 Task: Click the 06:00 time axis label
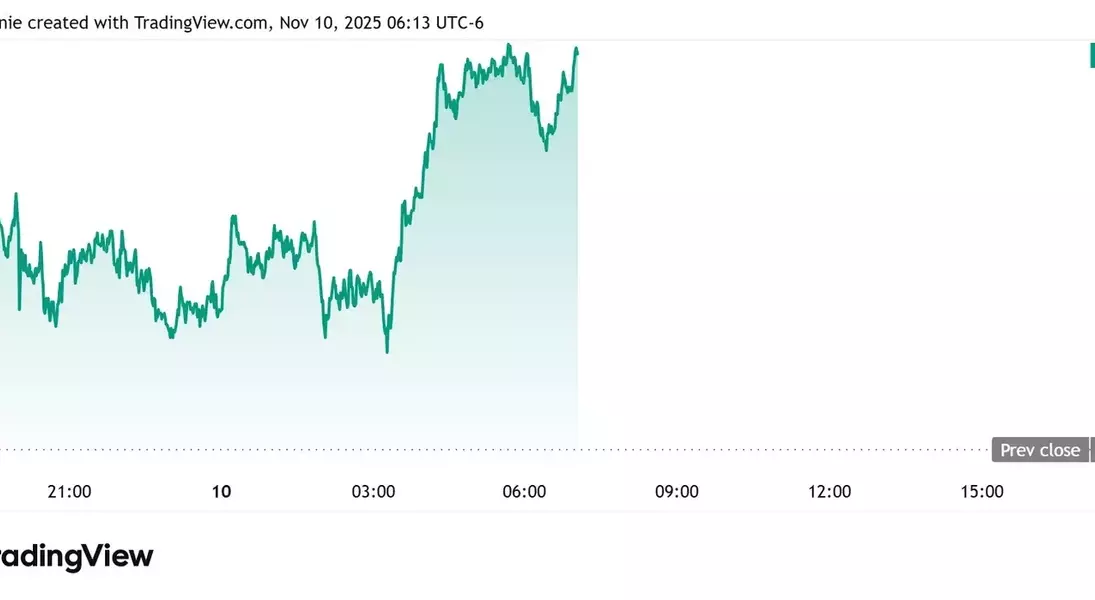[x=525, y=491]
